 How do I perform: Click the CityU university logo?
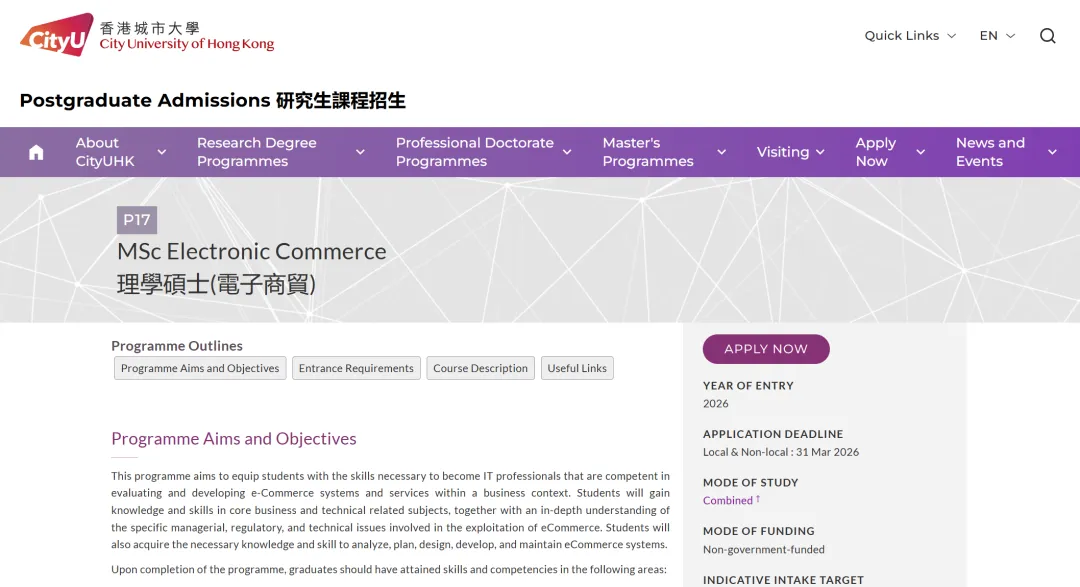(57, 32)
